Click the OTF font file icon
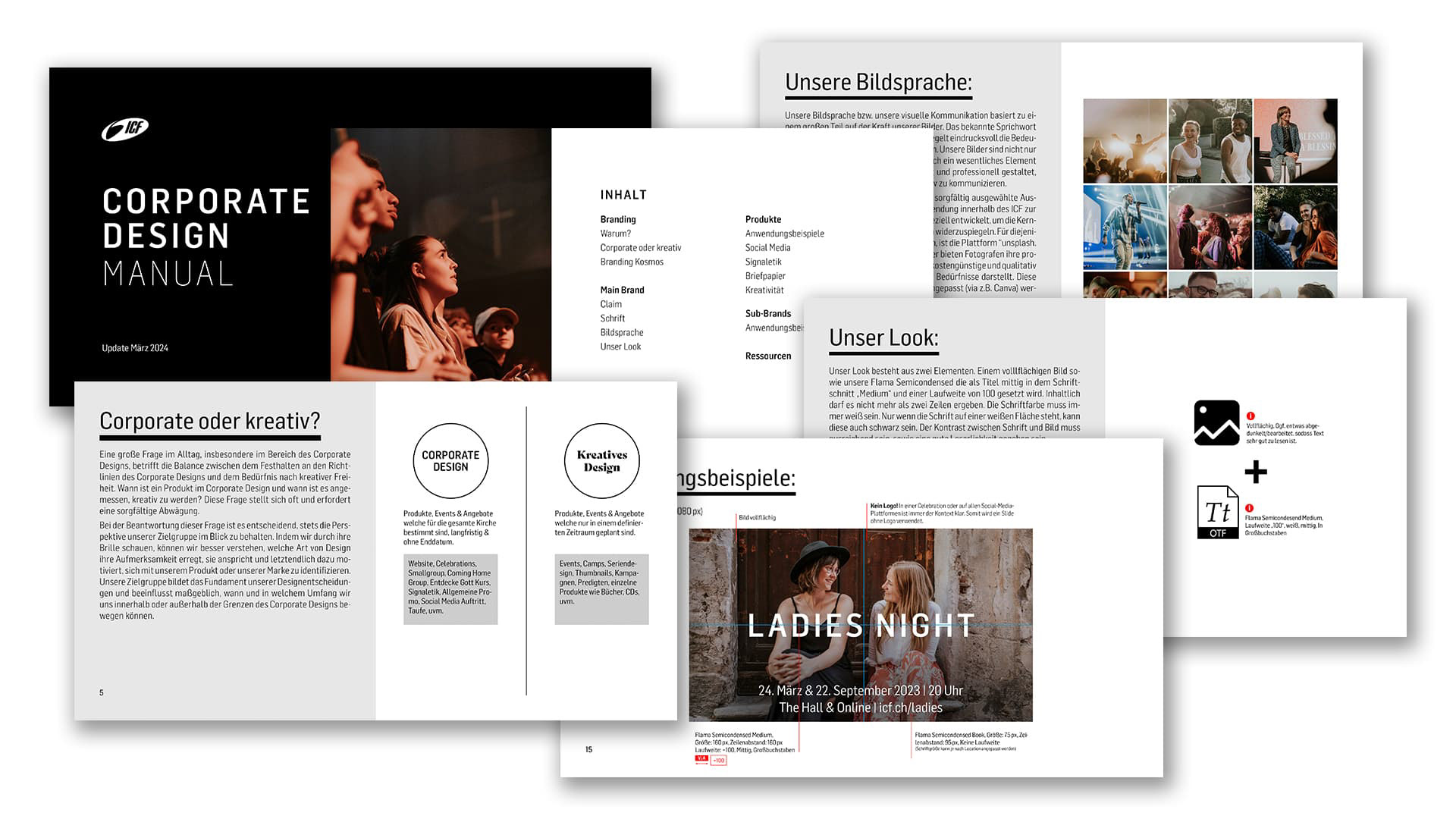Image resolution: width=1456 pixels, height=819 pixels. coord(1217,513)
